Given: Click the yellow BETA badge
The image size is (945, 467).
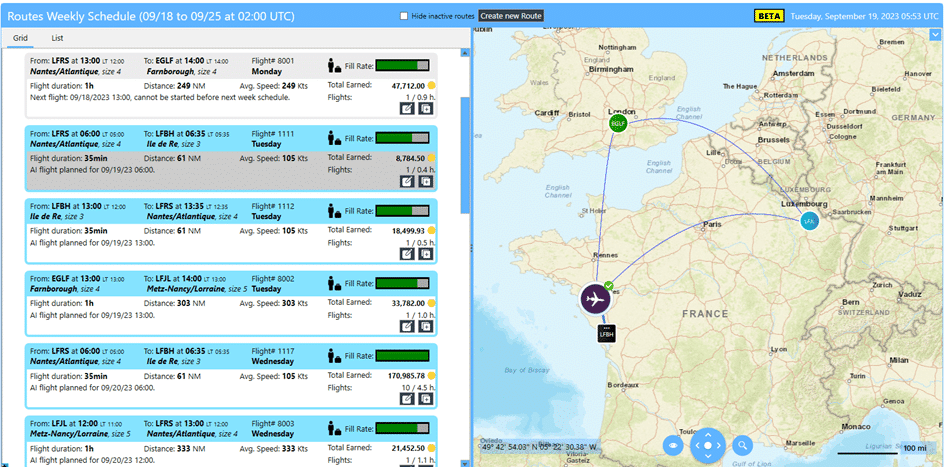Looking at the screenshot, I should (x=768, y=16).
